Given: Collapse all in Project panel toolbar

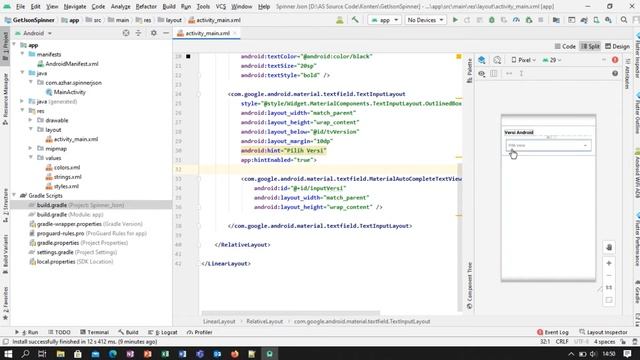Looking at the screenshot, I should point(138,33).
